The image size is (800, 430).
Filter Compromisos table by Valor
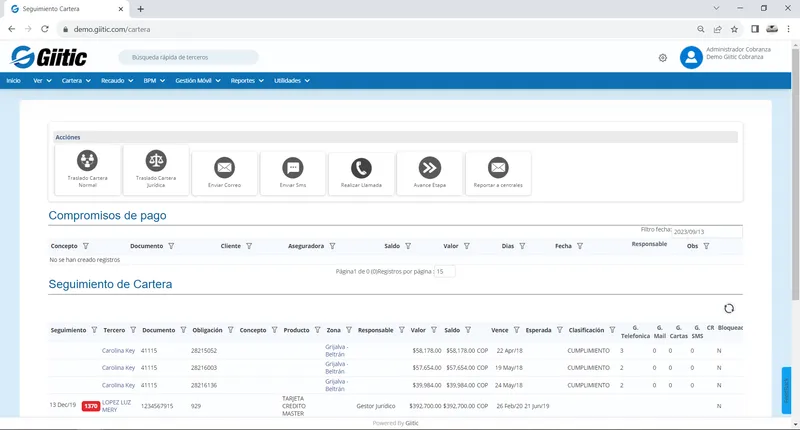tap(466, 246)
